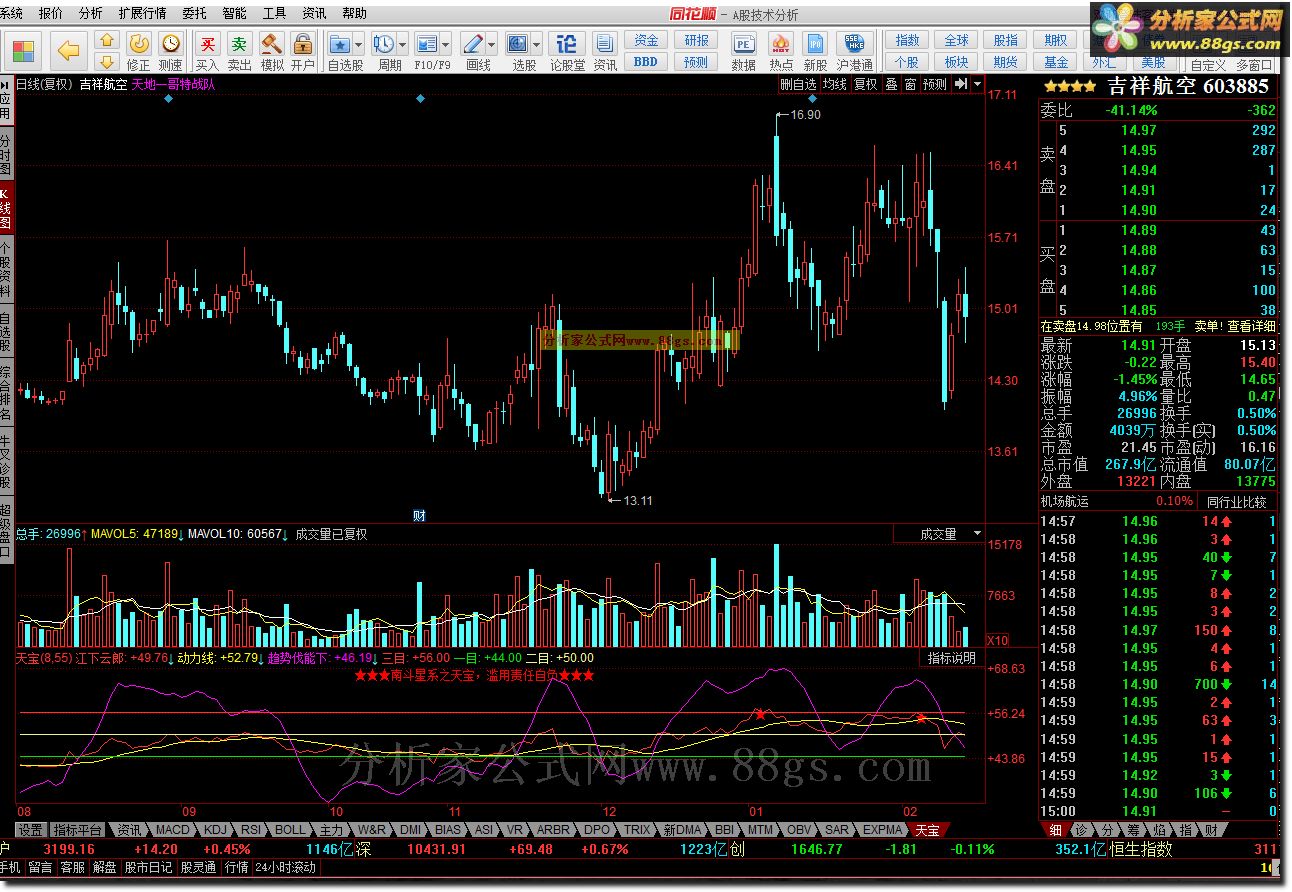The image size is (1292, 892).
Task: Open the small dropdown arrow above chart right
Action: (x=977, y=84)
